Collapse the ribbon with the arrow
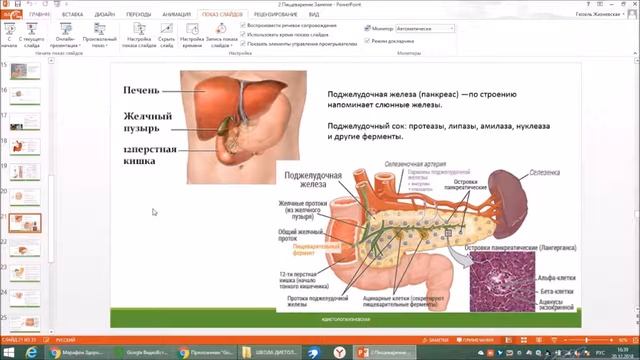Viewport: 640px width, 360px height. pos(635,53)
